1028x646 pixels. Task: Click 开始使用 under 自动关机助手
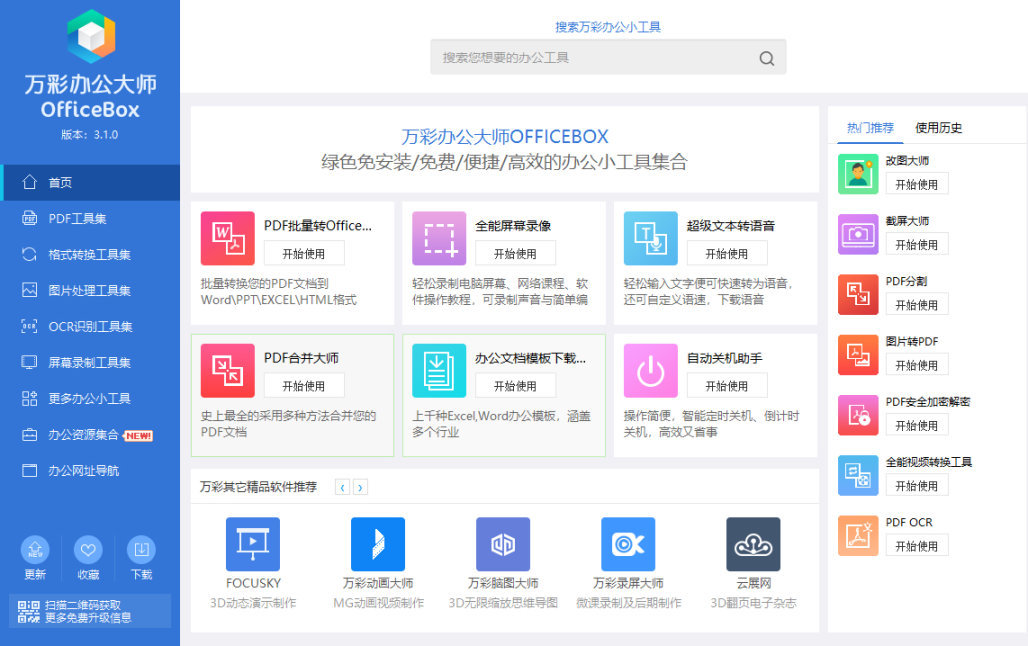click(727, 386)
